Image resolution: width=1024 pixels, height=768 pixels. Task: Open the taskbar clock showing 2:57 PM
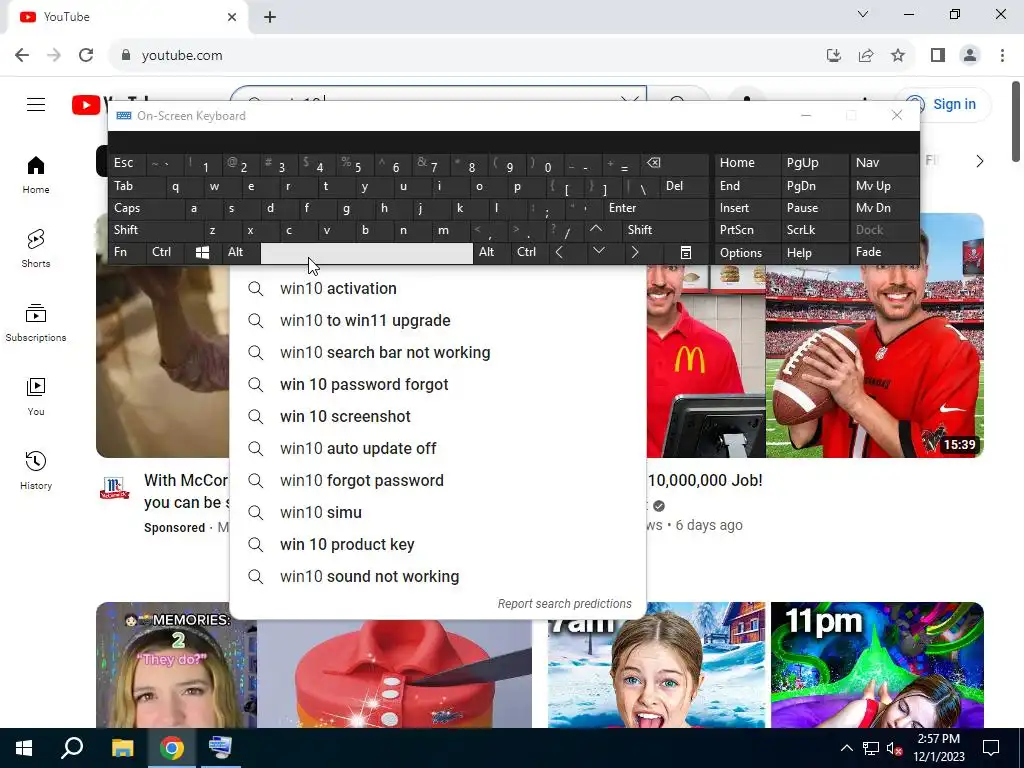pos(938,748)
